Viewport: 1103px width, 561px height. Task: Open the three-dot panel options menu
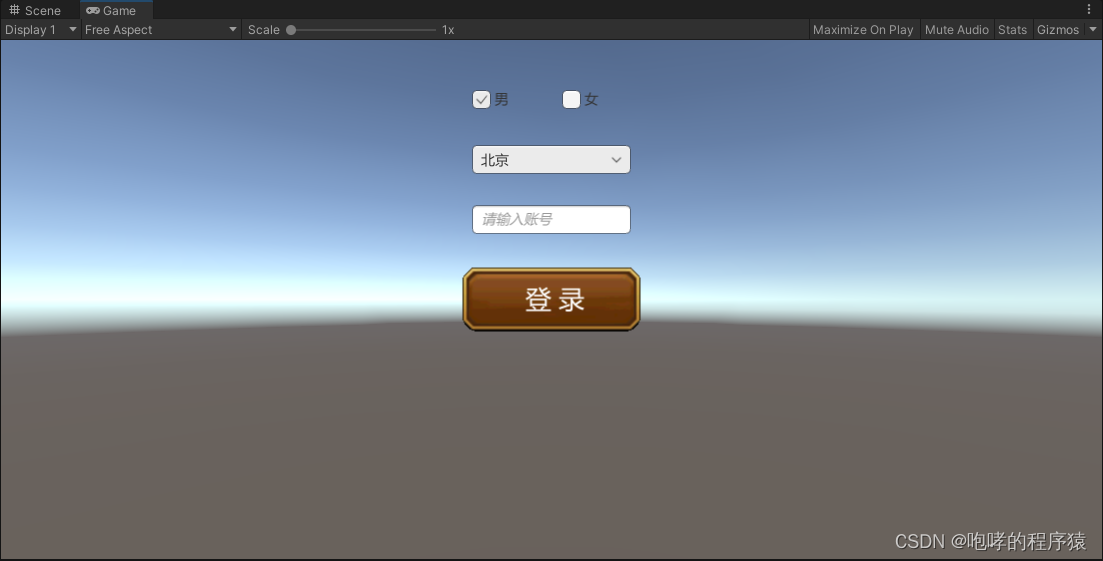tap(1089, 9)
